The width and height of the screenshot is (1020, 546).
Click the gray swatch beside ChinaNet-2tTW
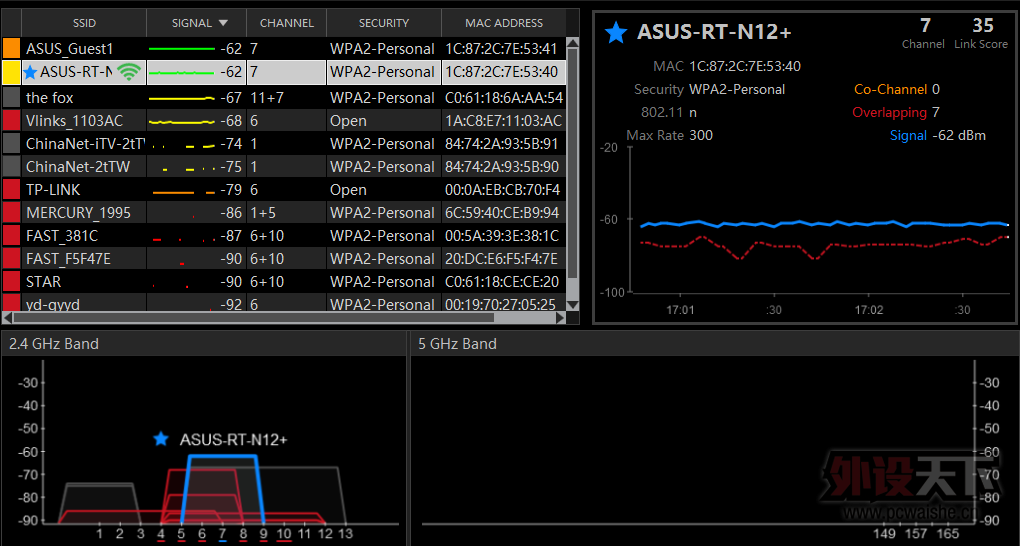tap(12, 167)
